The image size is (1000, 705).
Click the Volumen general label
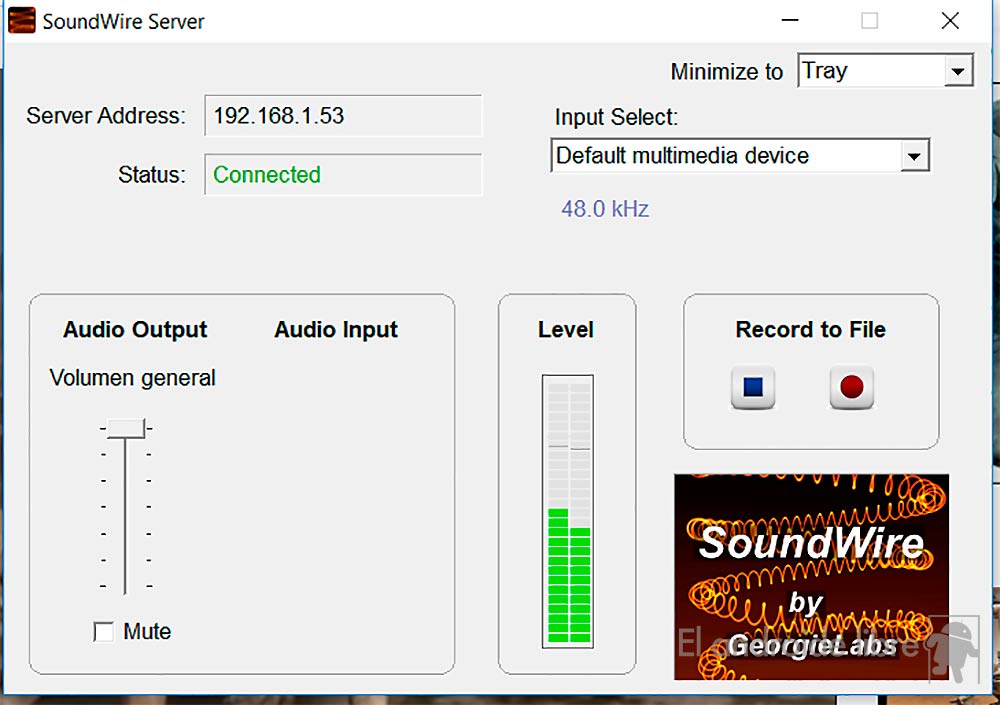pyautogui.click(x=133, y=378)
